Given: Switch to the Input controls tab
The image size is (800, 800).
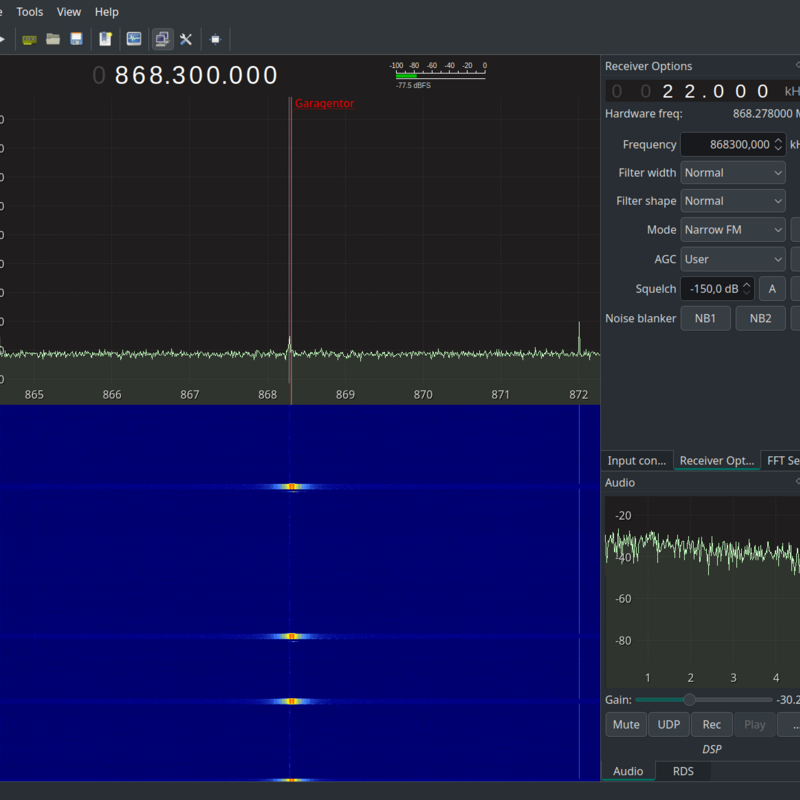Looking at the screenshot, I should coord(637,461).
